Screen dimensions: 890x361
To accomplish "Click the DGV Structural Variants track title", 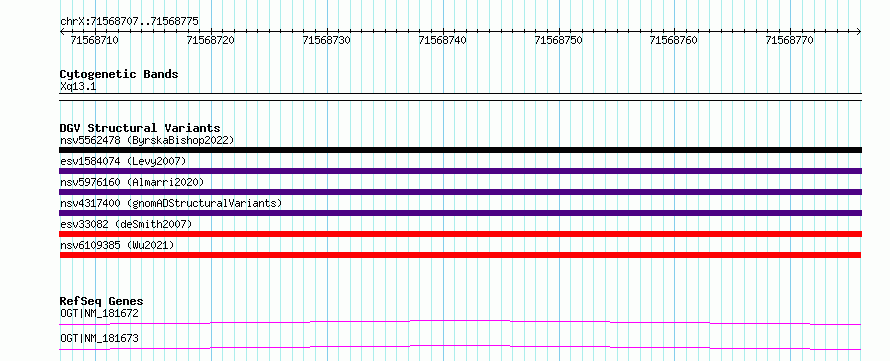I will tap(140, 128).
